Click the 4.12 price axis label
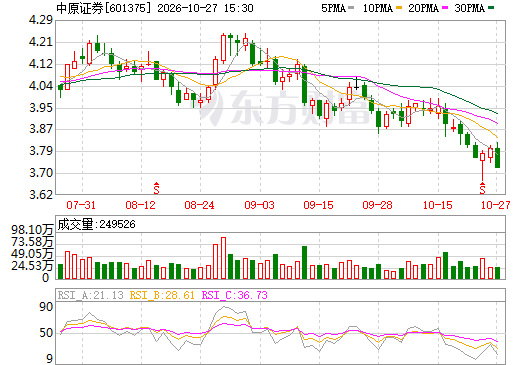 point(41,64)
